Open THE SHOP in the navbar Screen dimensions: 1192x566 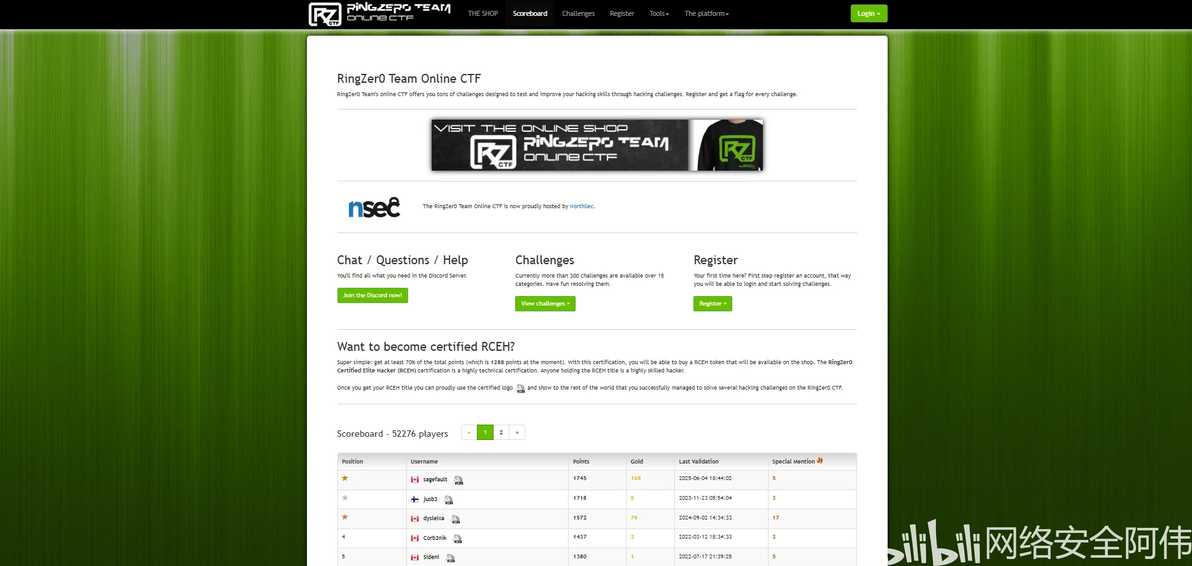[483, 14]
